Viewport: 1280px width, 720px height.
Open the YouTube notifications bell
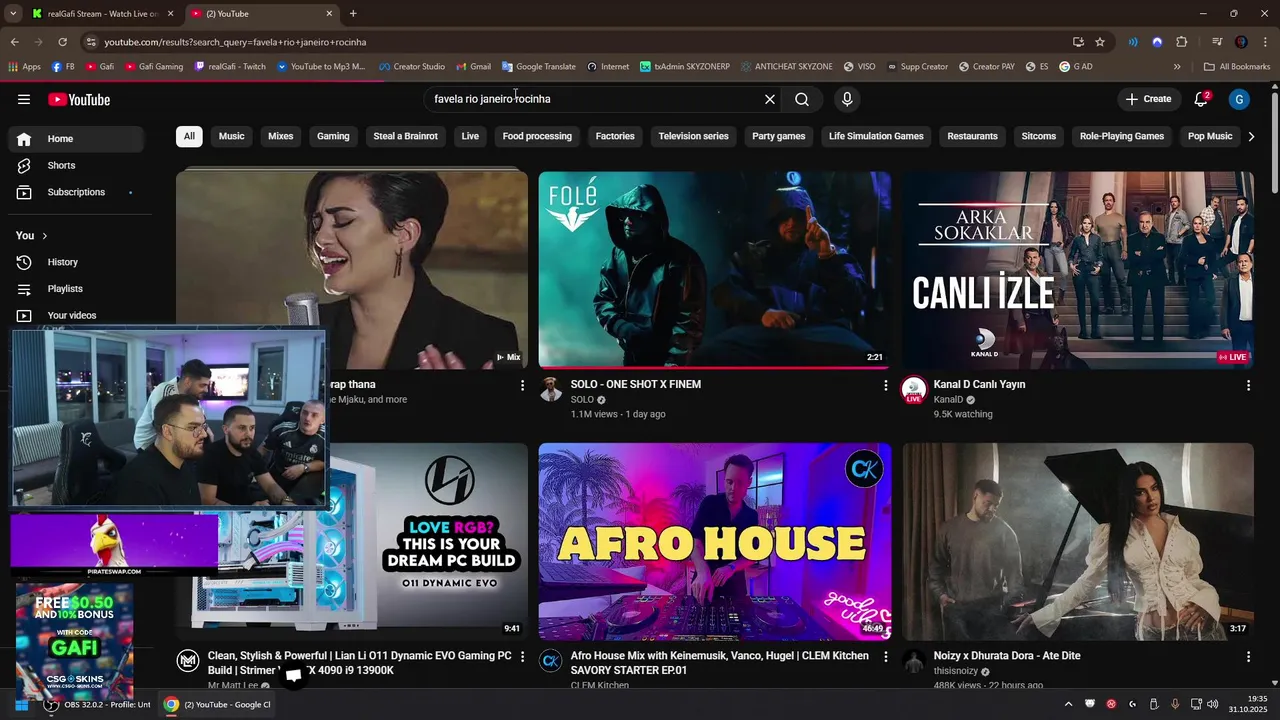point(1202,99)
